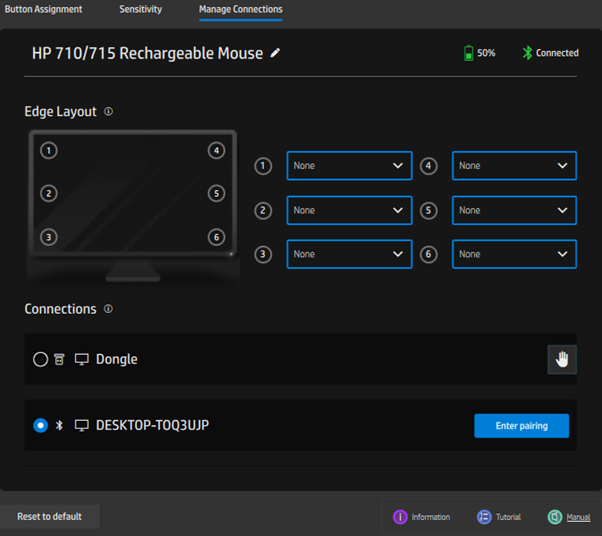
Task: Select the DESKTOP-TOQ3UJP radio button
Action: (x=40, y=425)
